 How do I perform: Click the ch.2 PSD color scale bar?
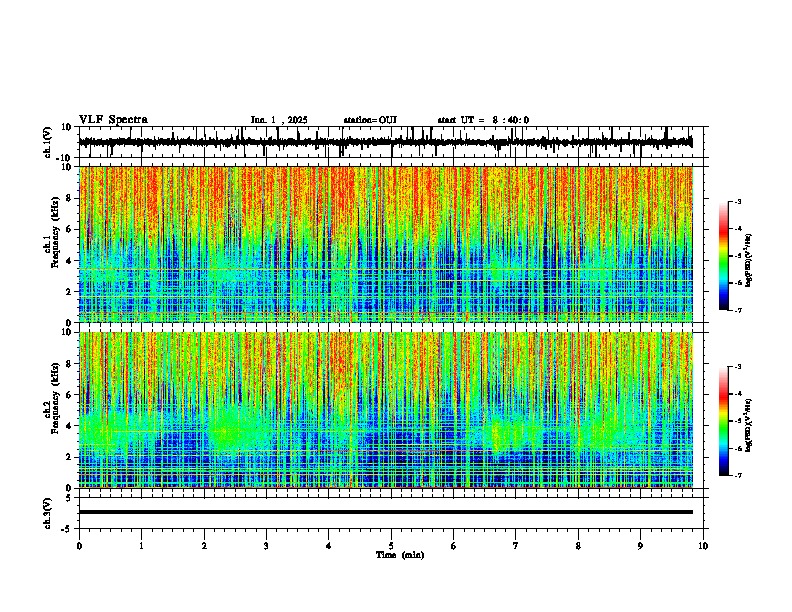[724, 421]
